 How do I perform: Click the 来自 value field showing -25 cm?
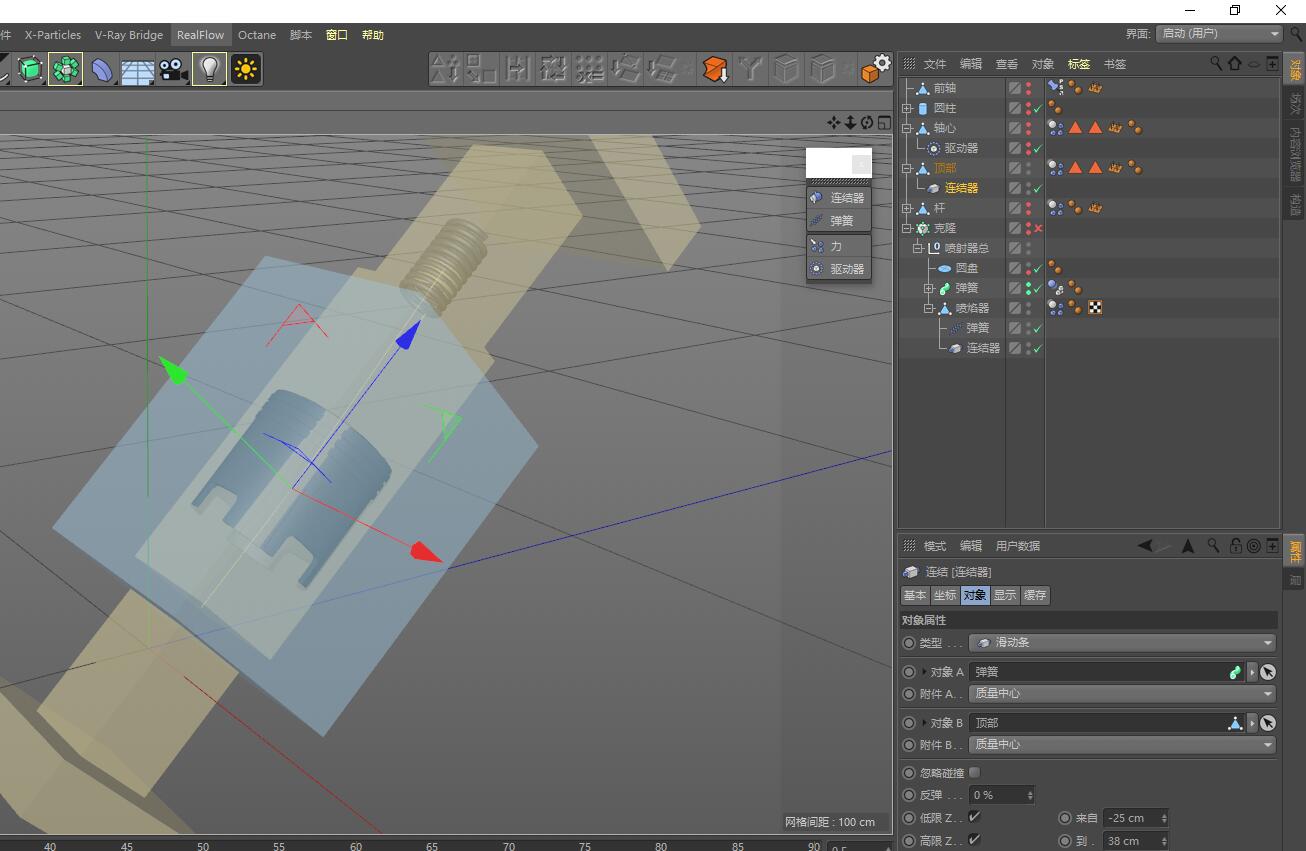click(1136, 818)
